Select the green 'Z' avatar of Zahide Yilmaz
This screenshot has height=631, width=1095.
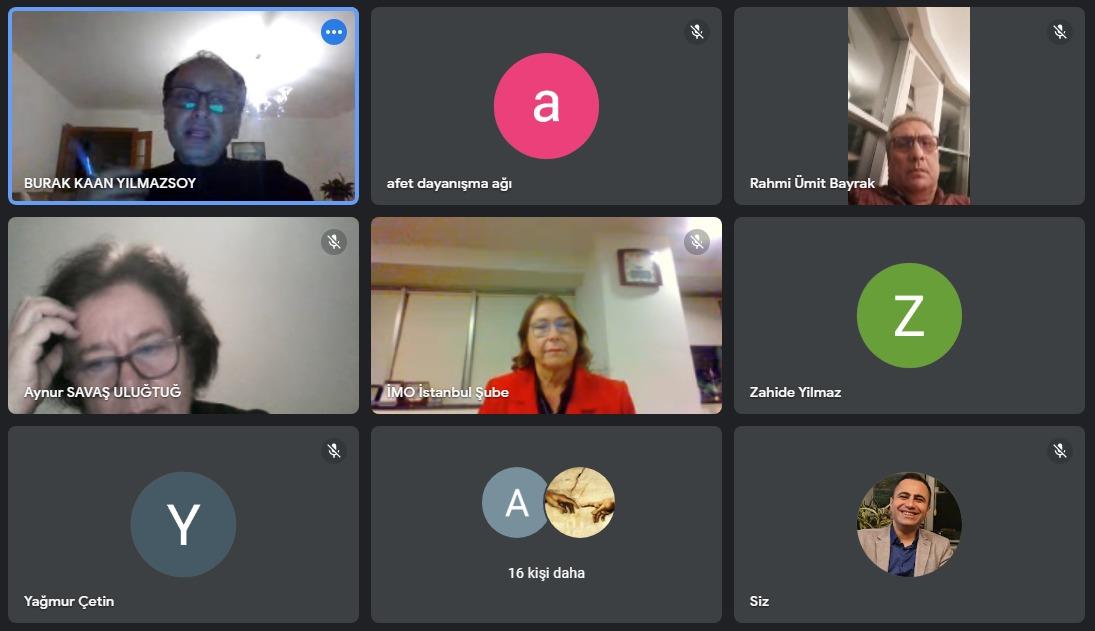pos(909,316)
